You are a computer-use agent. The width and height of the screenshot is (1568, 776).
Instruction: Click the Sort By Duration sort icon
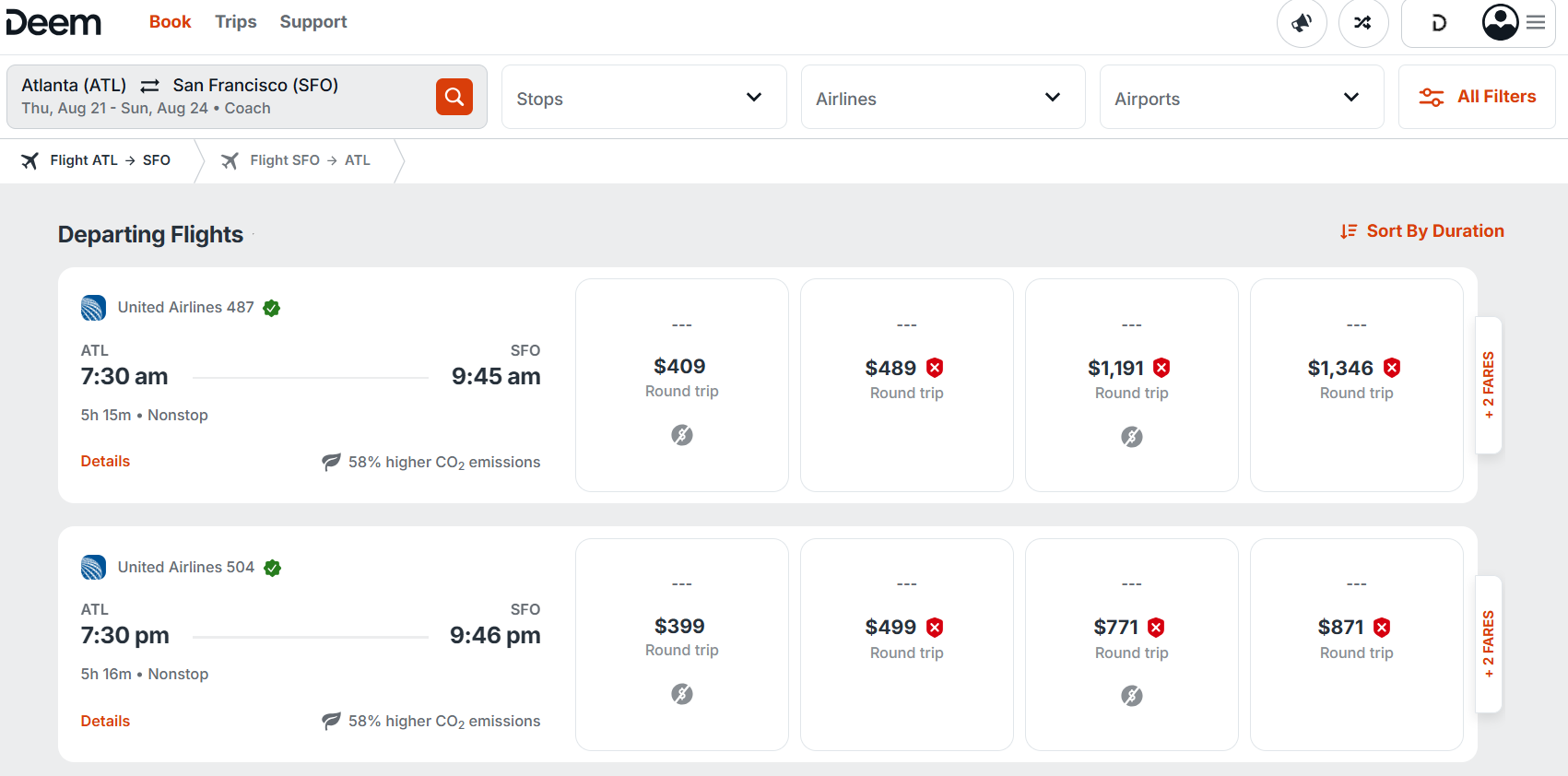1349,231
